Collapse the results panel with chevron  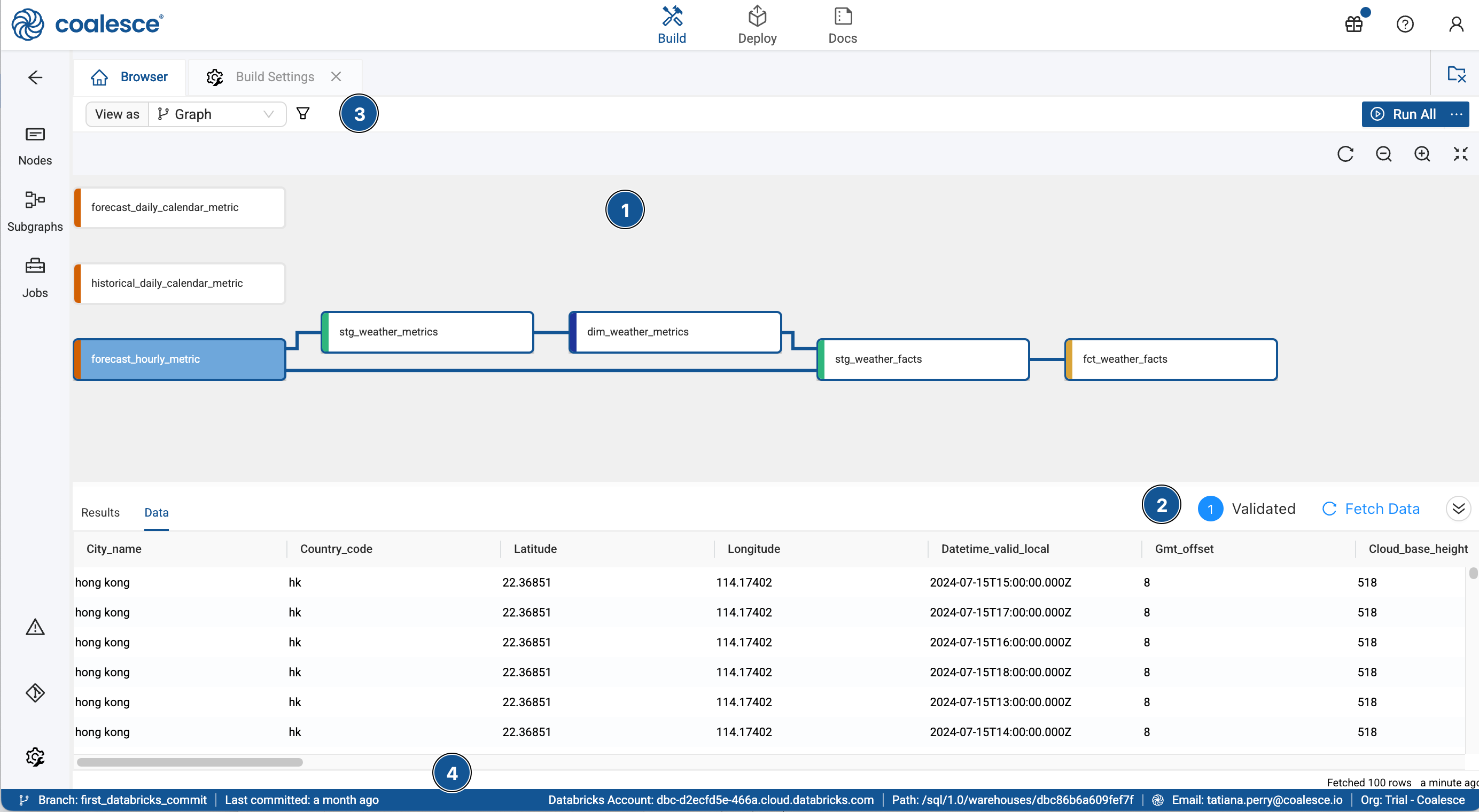[1458, 509]
